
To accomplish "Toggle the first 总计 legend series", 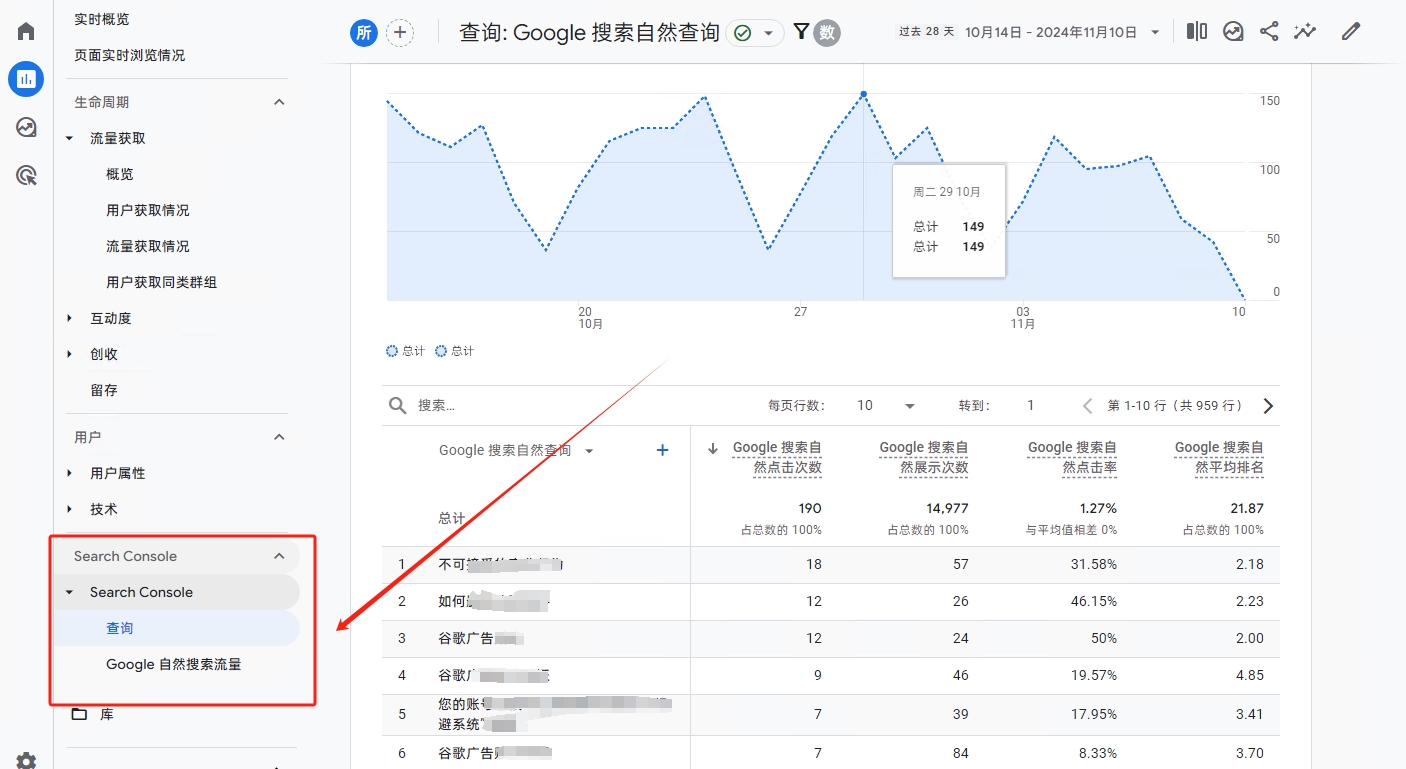I will point(406,351).
